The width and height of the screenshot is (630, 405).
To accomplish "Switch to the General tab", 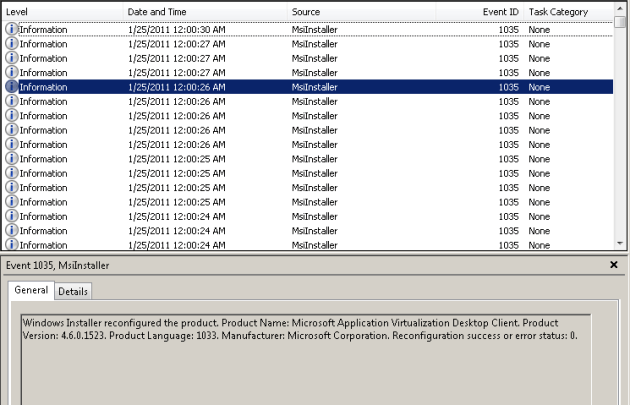I will (x=31, y=290).
